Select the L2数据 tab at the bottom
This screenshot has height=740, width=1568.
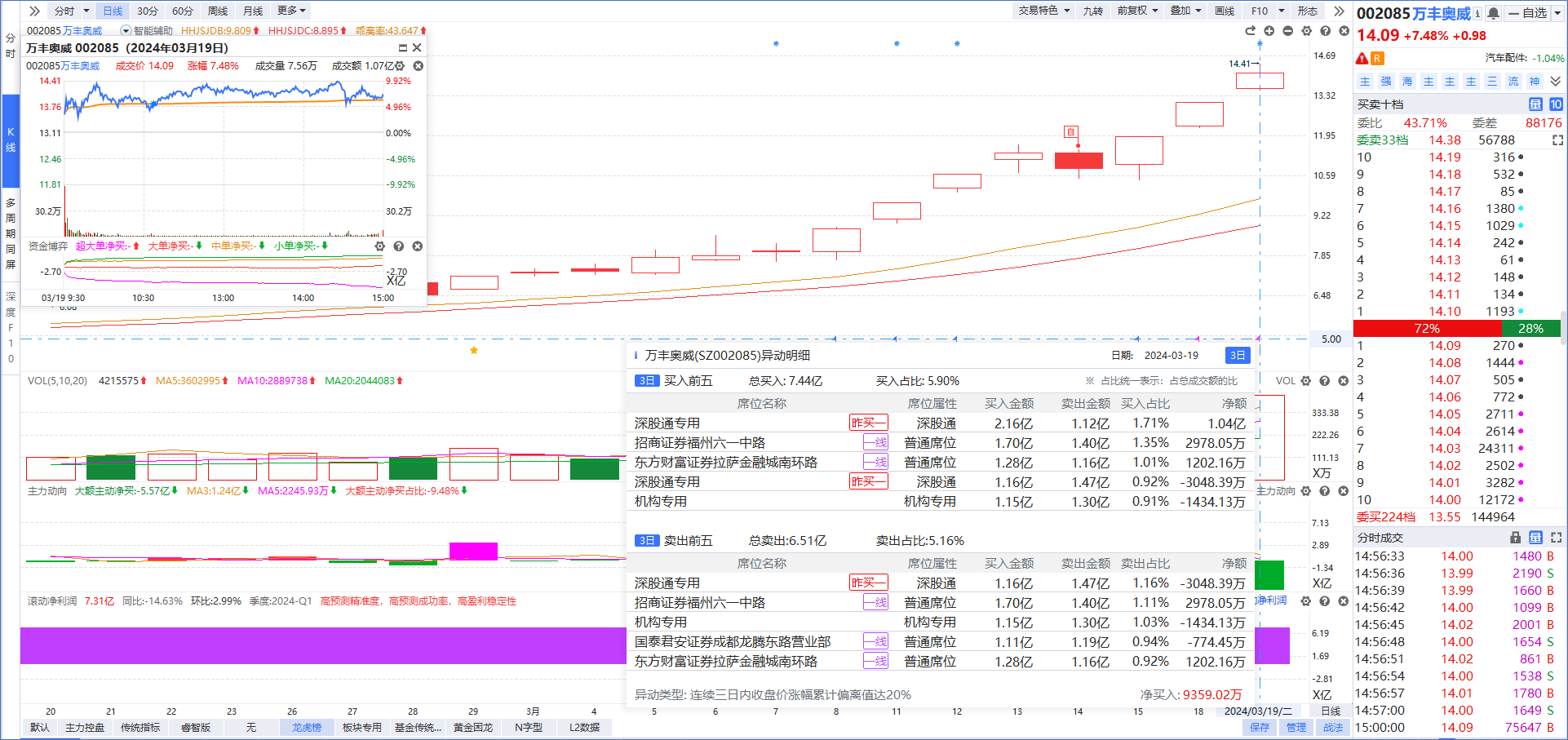tap(584, 727)
